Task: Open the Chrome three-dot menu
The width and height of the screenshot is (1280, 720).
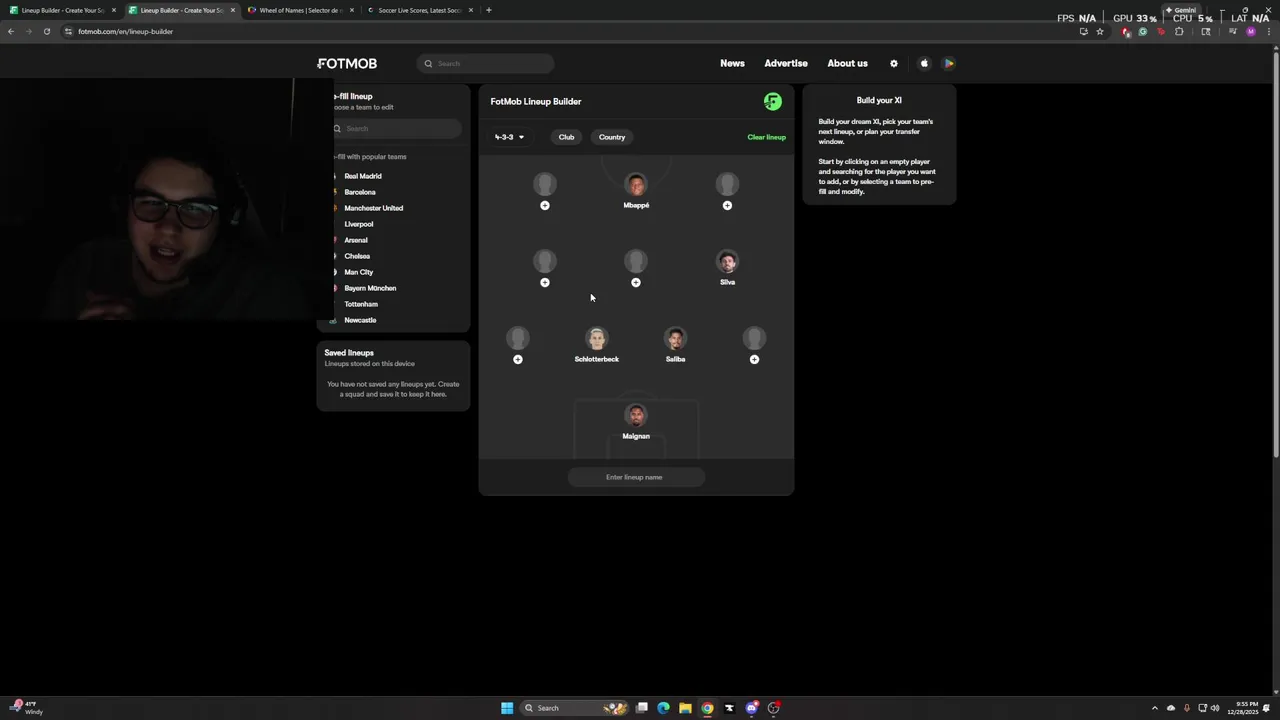Action: pyautogui.click(x=1268, y=31)
